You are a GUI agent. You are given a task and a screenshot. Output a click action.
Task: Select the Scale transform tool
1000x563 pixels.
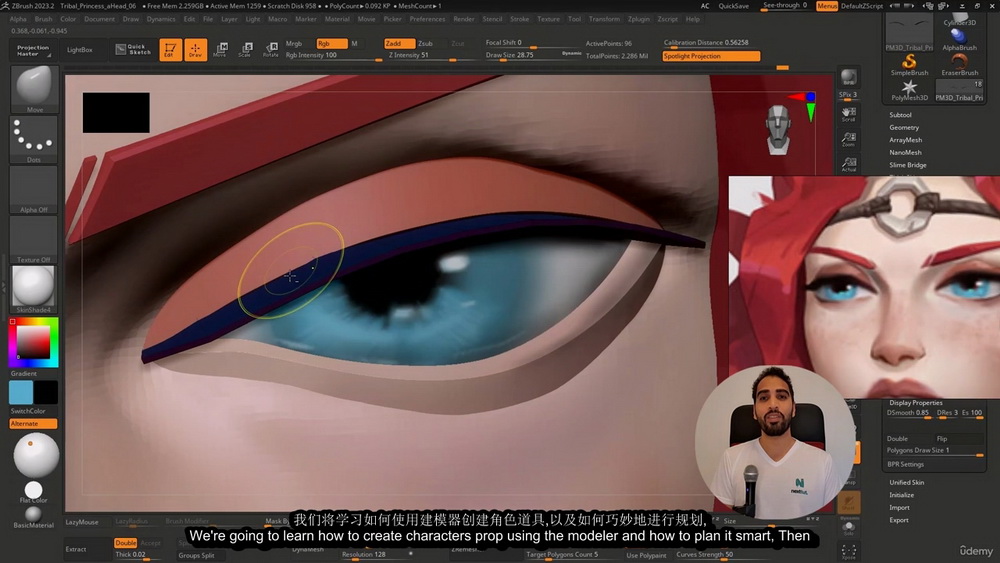click(246, 49)
